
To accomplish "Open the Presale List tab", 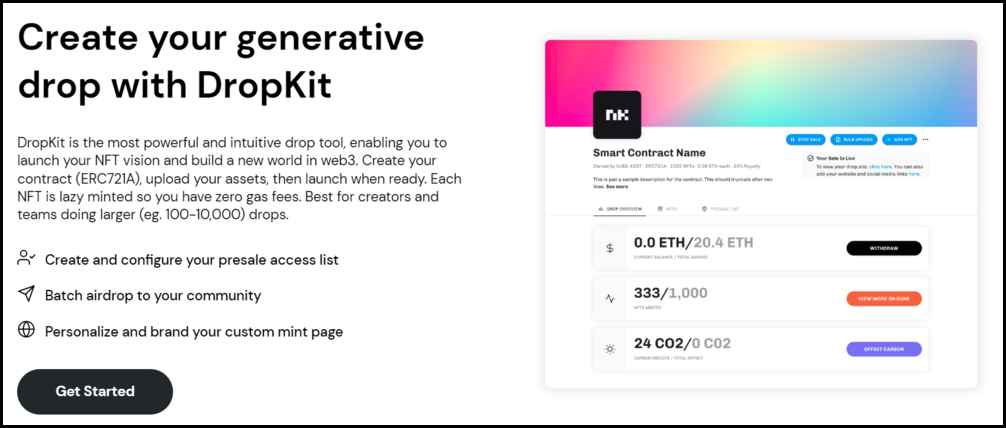I will tap(725, 208).
